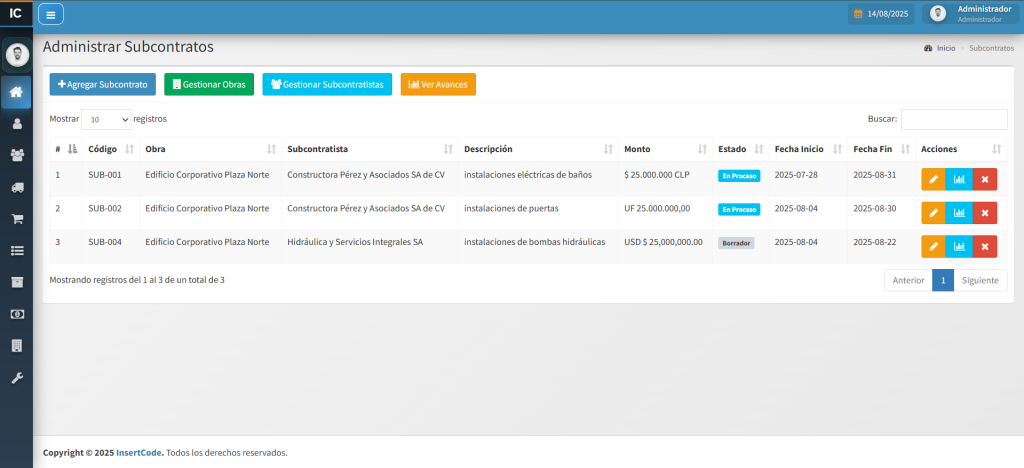1024x468 pixels.
Task: Sort table by Monto column
Action: point(662,149)
